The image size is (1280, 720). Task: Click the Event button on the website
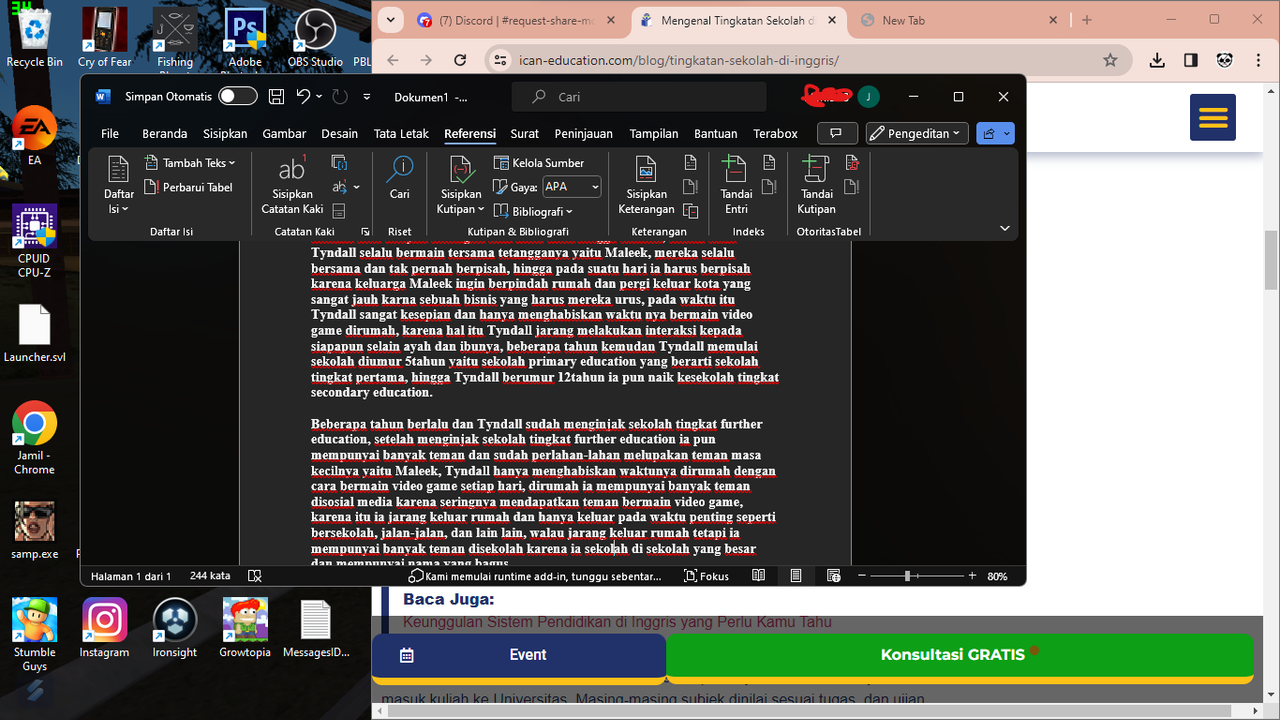518,655
